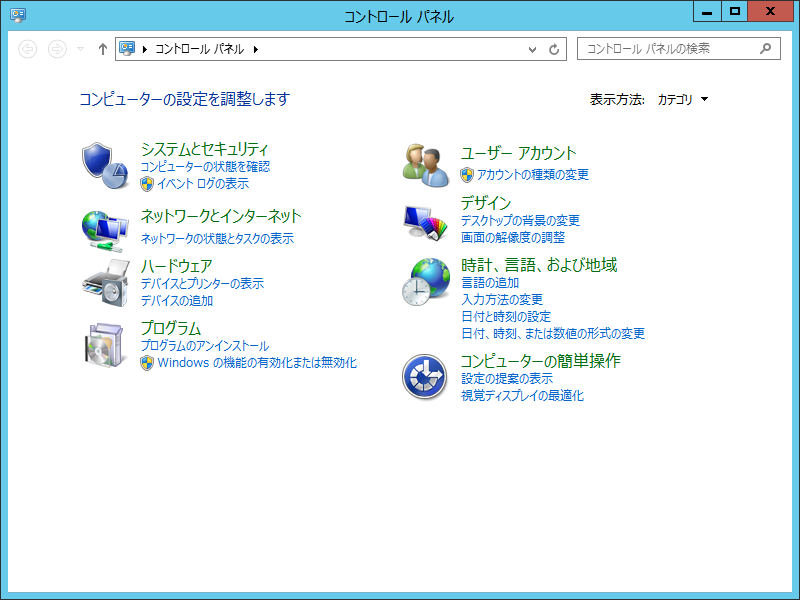
Task: Click the shield icon beside イベント ログの表示
Action: pos(147,184)
